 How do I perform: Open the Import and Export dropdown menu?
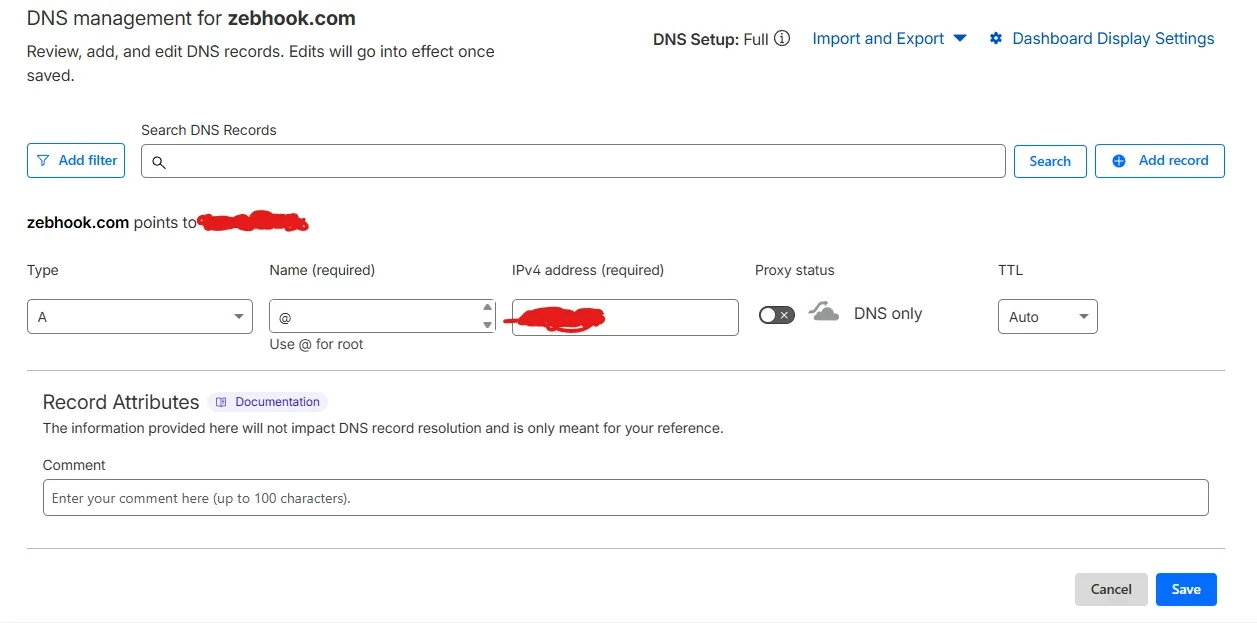click(888, 39)
